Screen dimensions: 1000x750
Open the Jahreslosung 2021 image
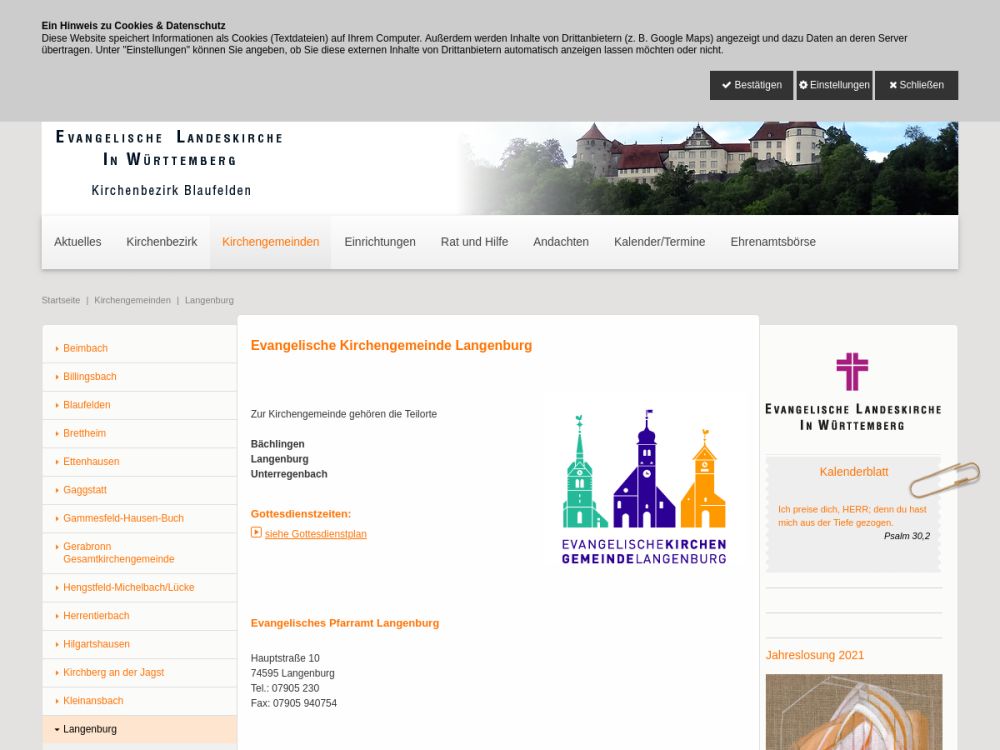[x=853, y=711]
